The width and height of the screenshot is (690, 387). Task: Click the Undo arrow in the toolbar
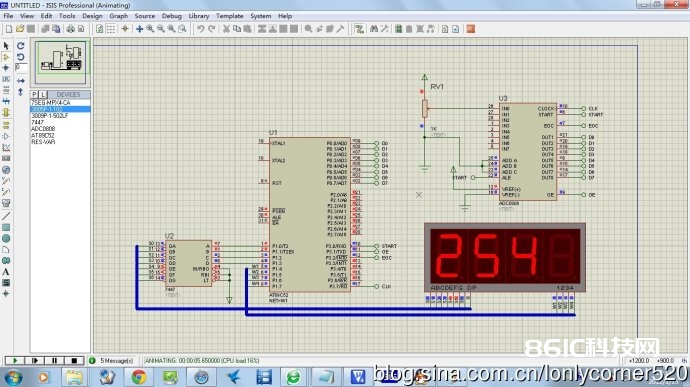201,29
